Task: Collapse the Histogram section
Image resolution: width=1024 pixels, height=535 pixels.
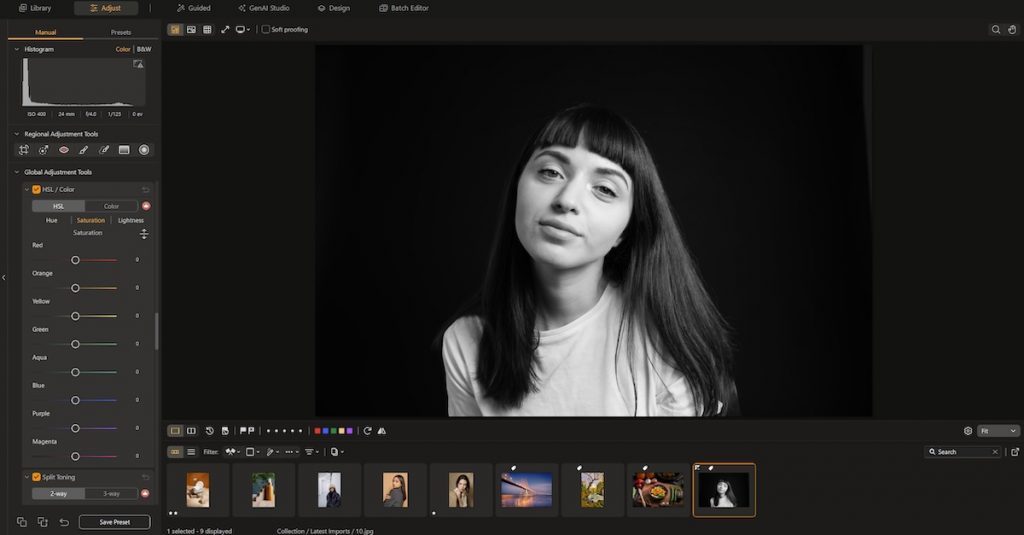Action: (x=17, y=49)
